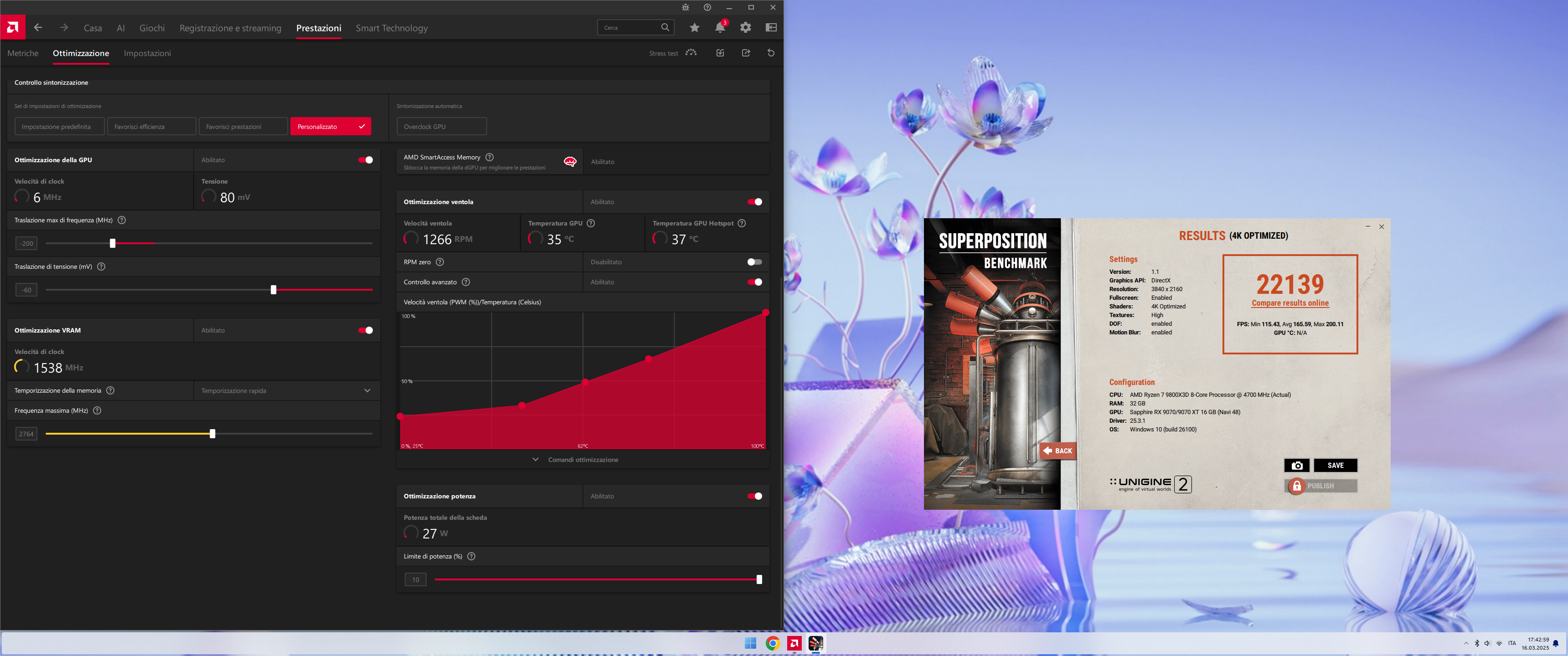Collapse Comandi ottimizzazione chevron

pos(536,460)
